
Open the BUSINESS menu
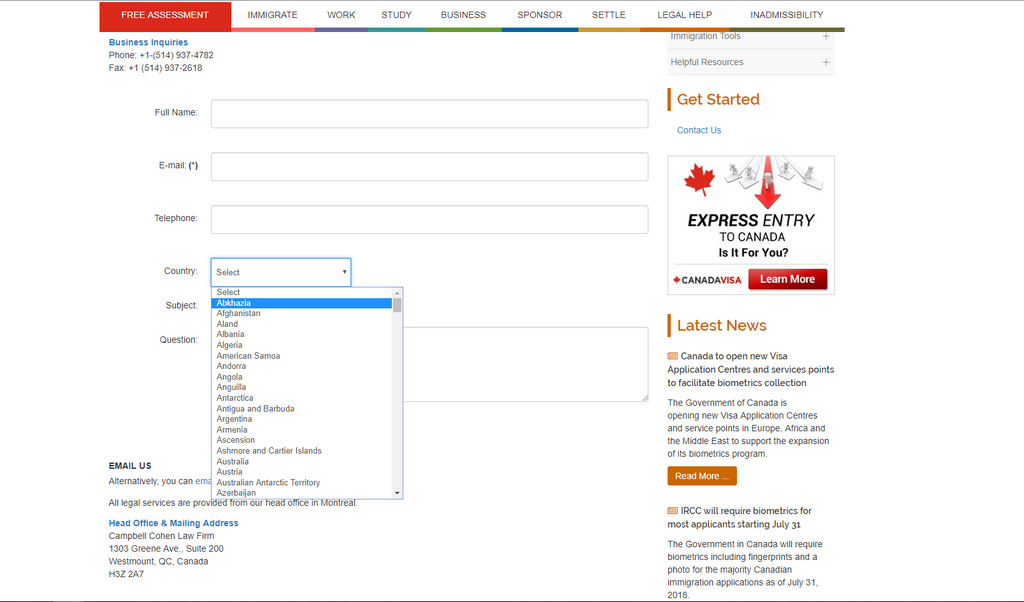pos(463,15)
